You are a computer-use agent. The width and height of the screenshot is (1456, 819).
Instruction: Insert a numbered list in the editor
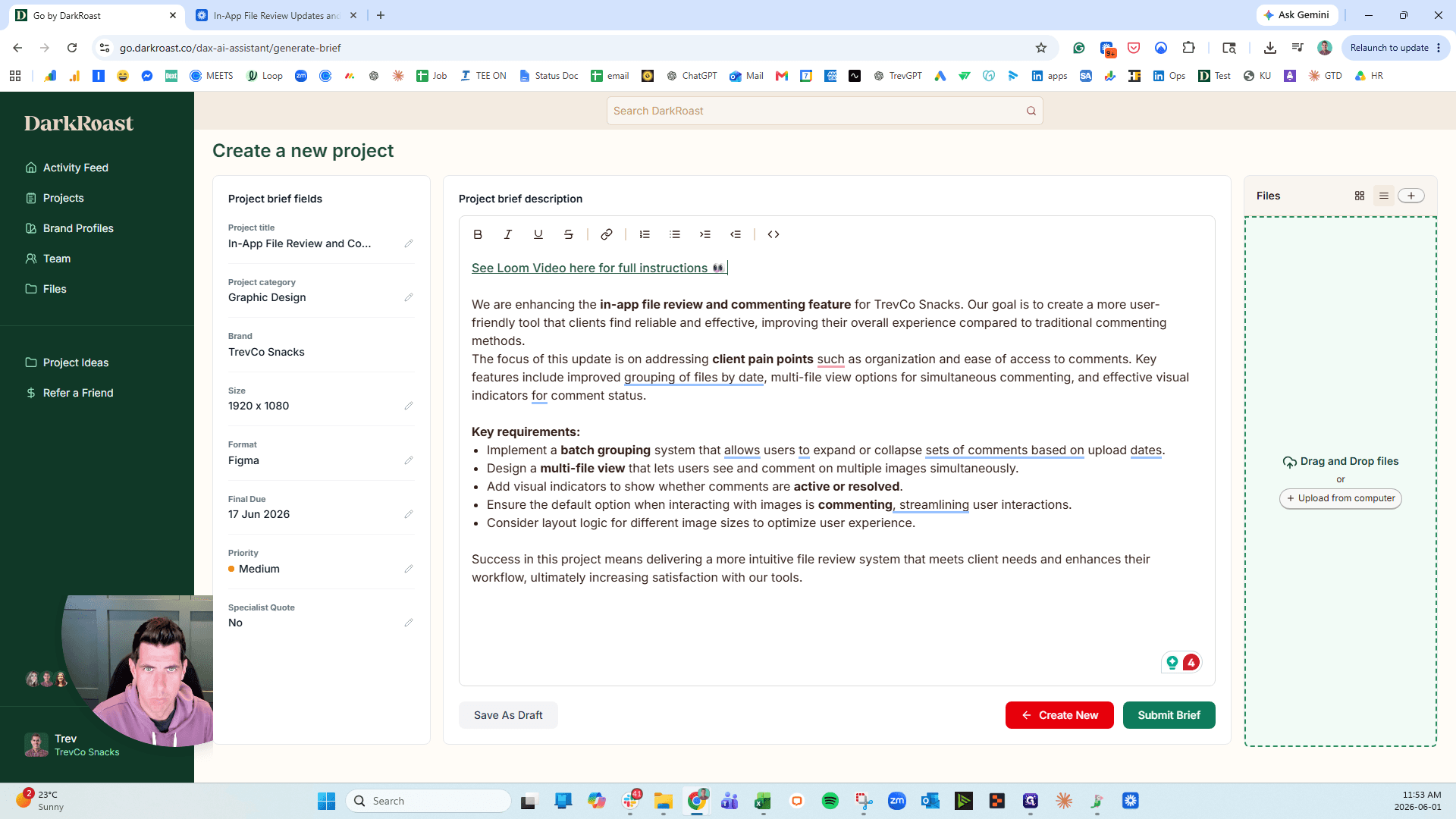tap(645, 234)
